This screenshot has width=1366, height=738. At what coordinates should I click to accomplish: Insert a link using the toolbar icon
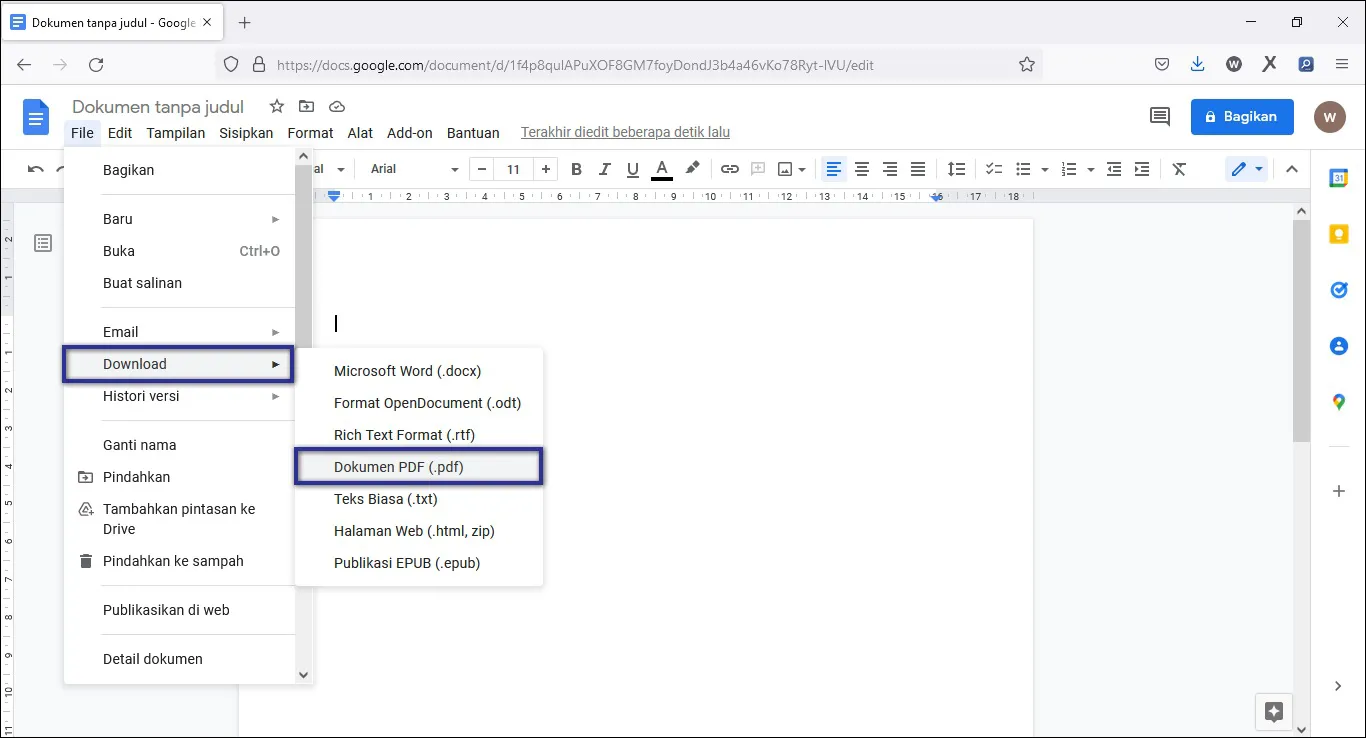(x=729, y=168)
